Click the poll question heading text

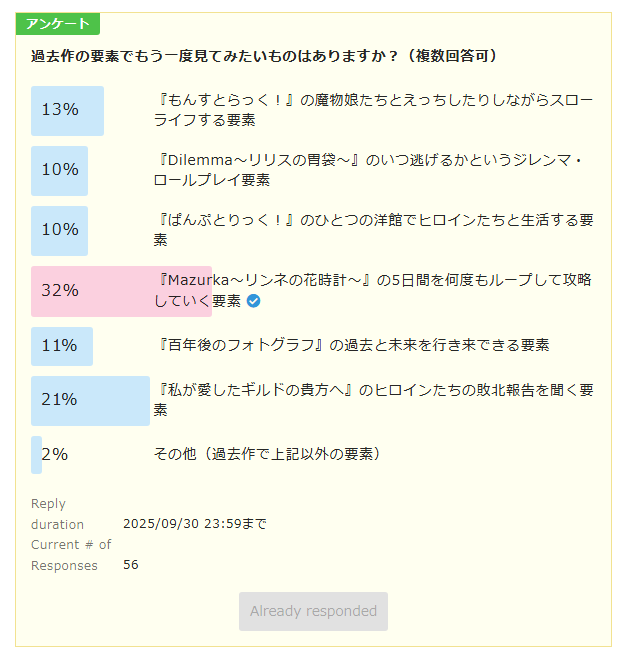[264, 56]
